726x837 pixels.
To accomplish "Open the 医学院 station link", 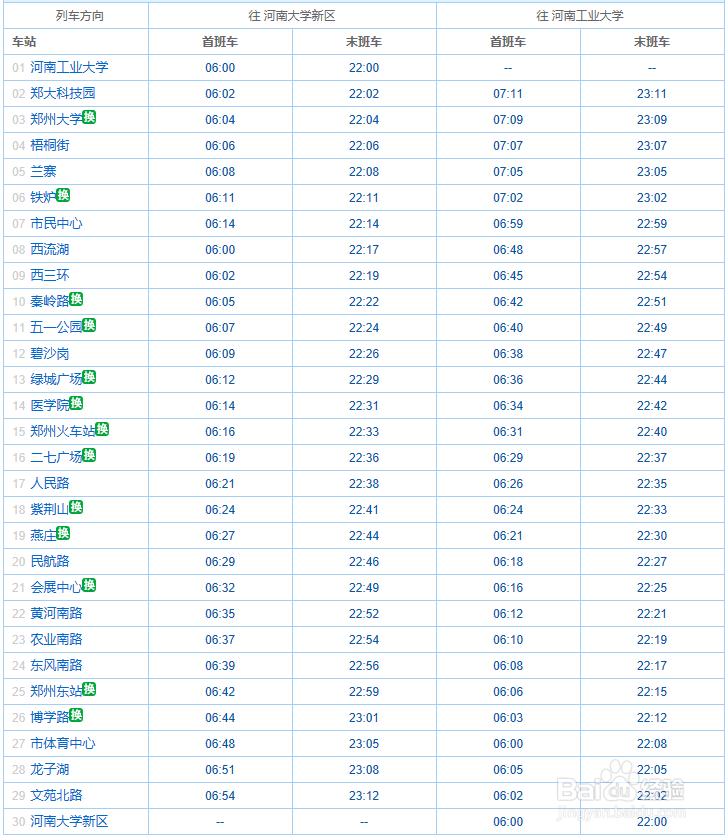I will (x=50, y=406).
